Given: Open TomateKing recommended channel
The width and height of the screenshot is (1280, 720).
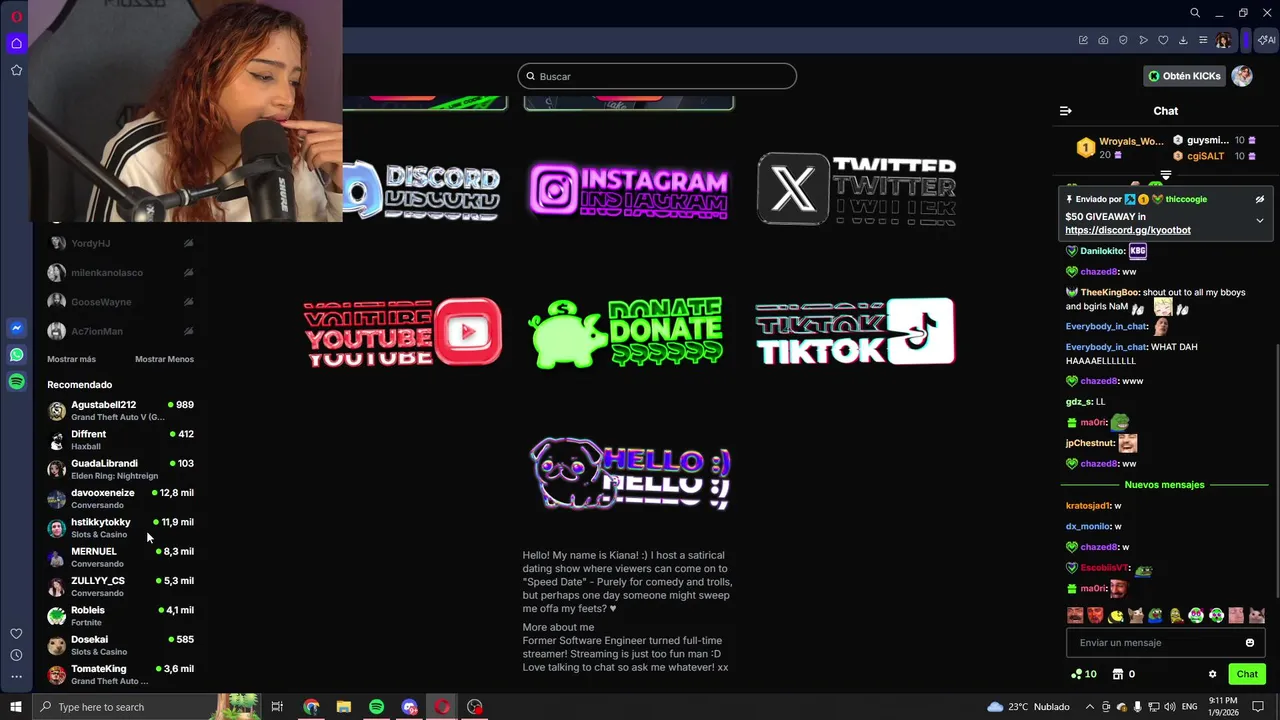Looking at the screenshot, I should point(121,674).
